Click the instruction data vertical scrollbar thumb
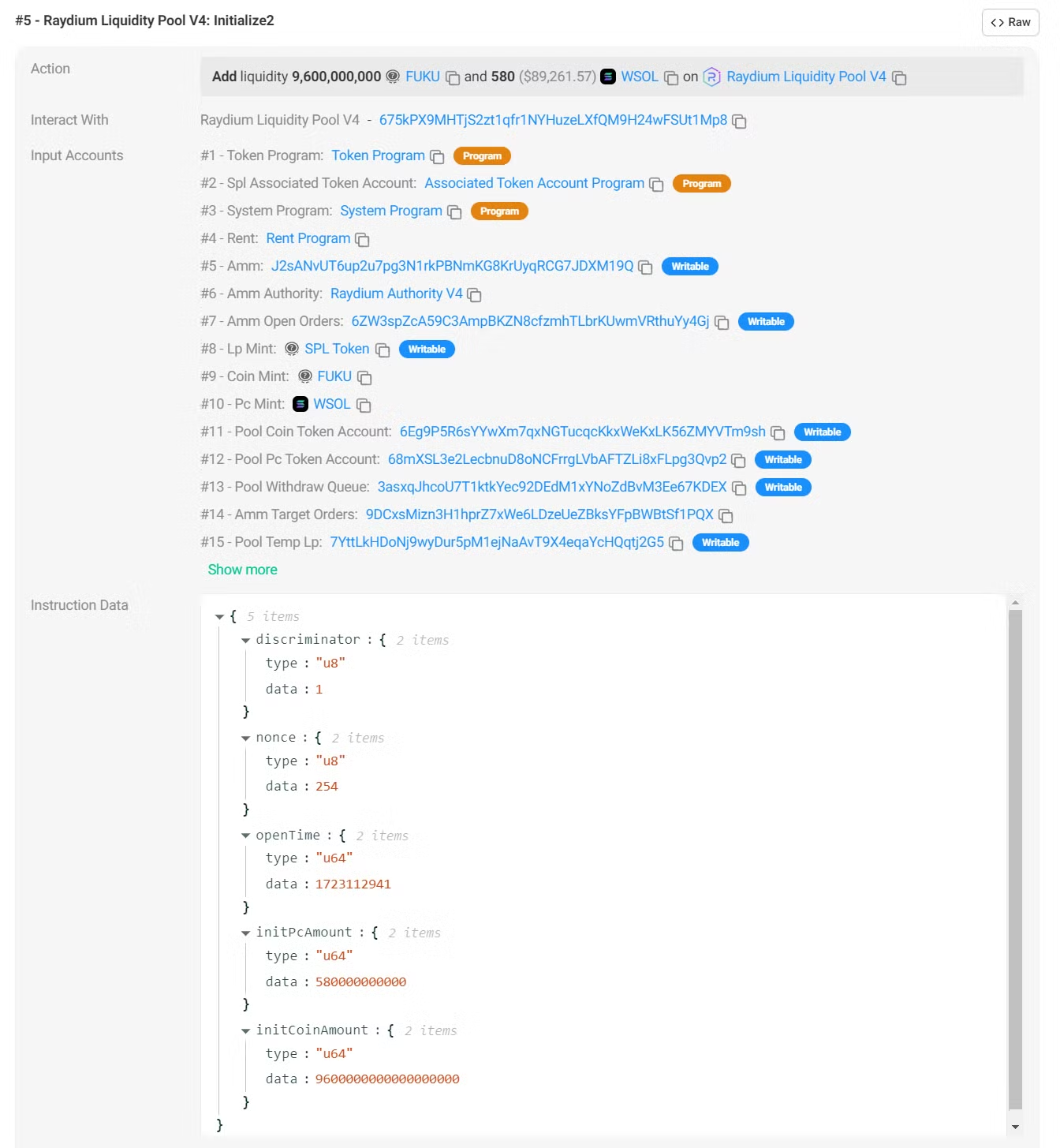The image size is (1060, 1148). [x=1016, y=858]
